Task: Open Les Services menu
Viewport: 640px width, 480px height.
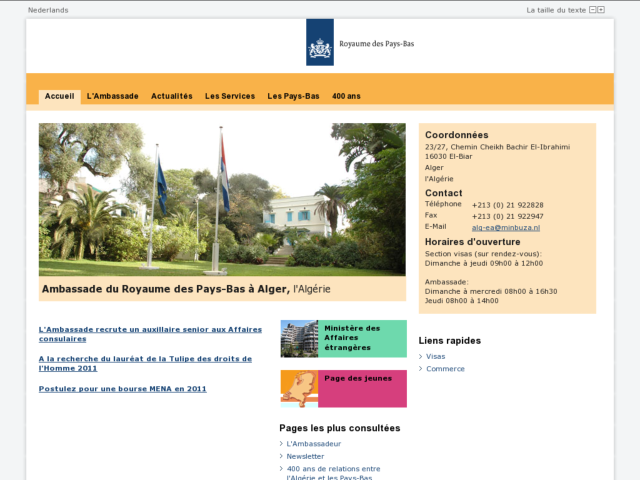Action: click(230, 96)
